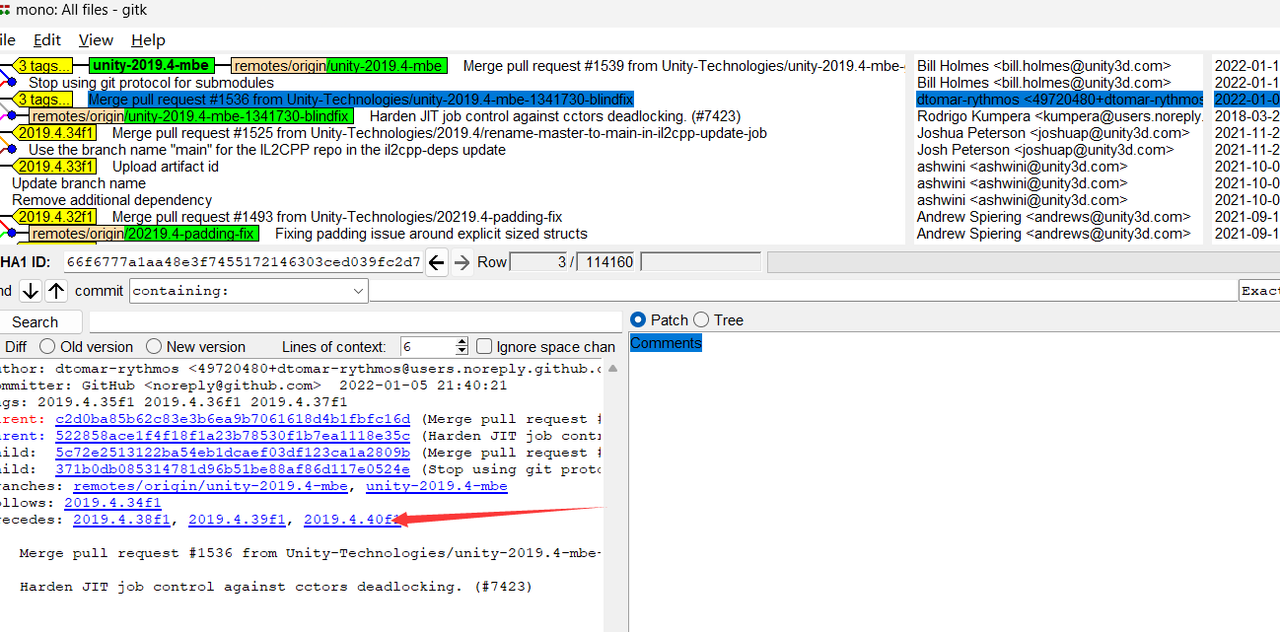
Task: Select commit 'Merge pull request #1539'
Action: click(683, 66)
